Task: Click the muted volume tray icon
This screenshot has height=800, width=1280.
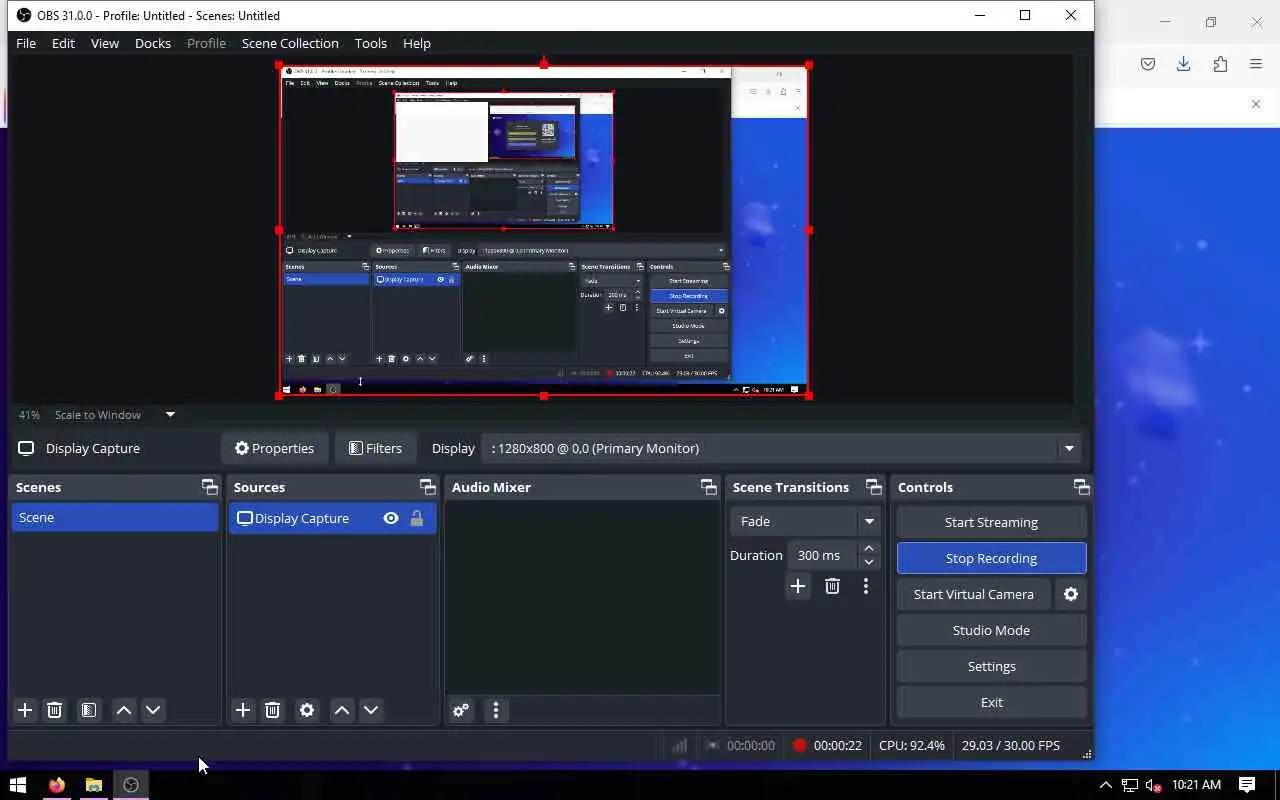Action: click(1153, 785)
